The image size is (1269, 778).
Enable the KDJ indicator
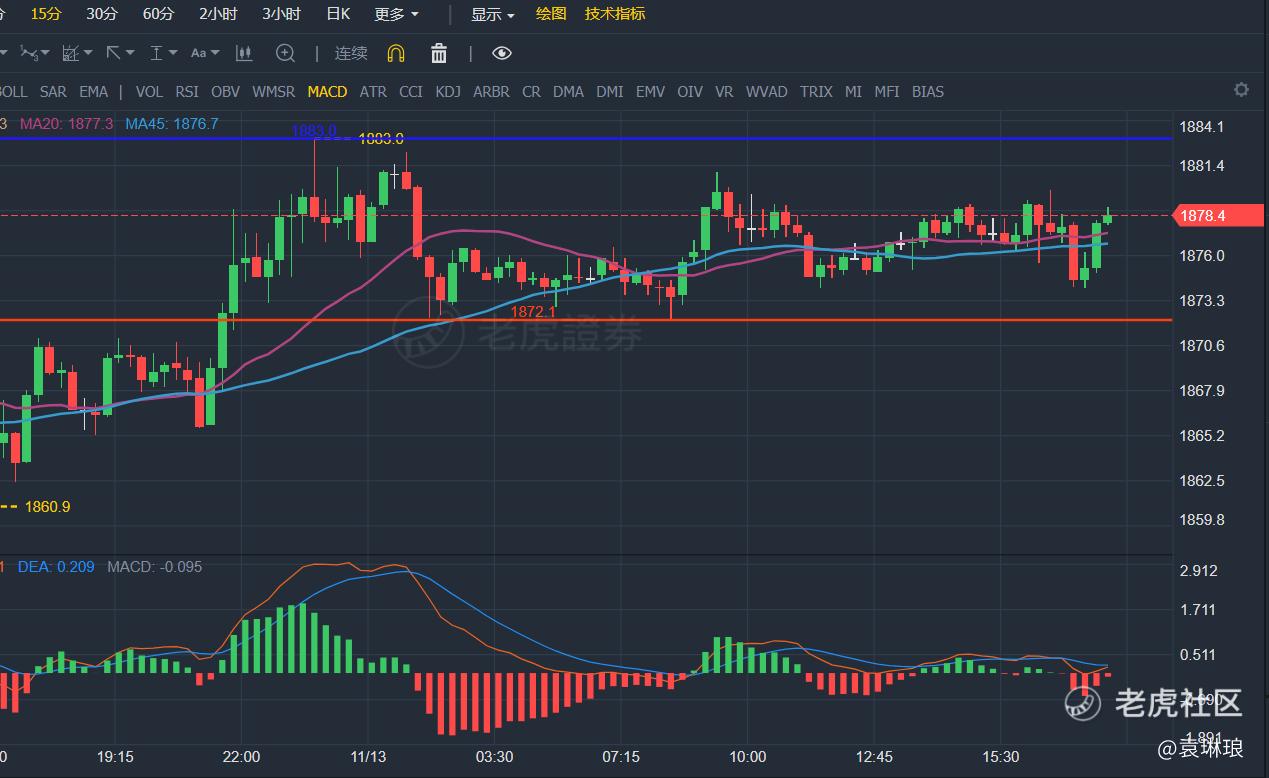tap(448, 91)
